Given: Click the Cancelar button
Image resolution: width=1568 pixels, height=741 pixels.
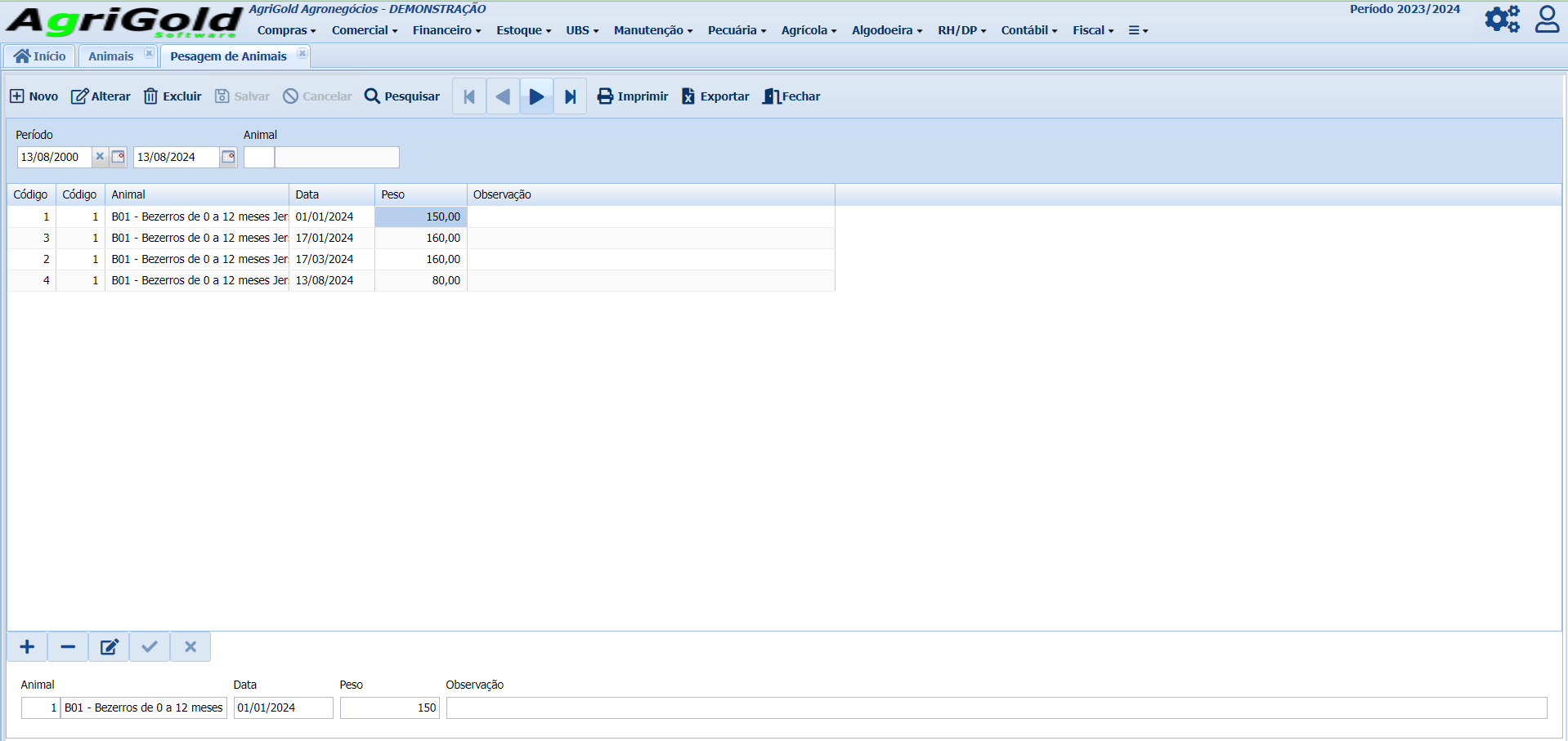Looking at the screenshot, I should click(317, 96).
